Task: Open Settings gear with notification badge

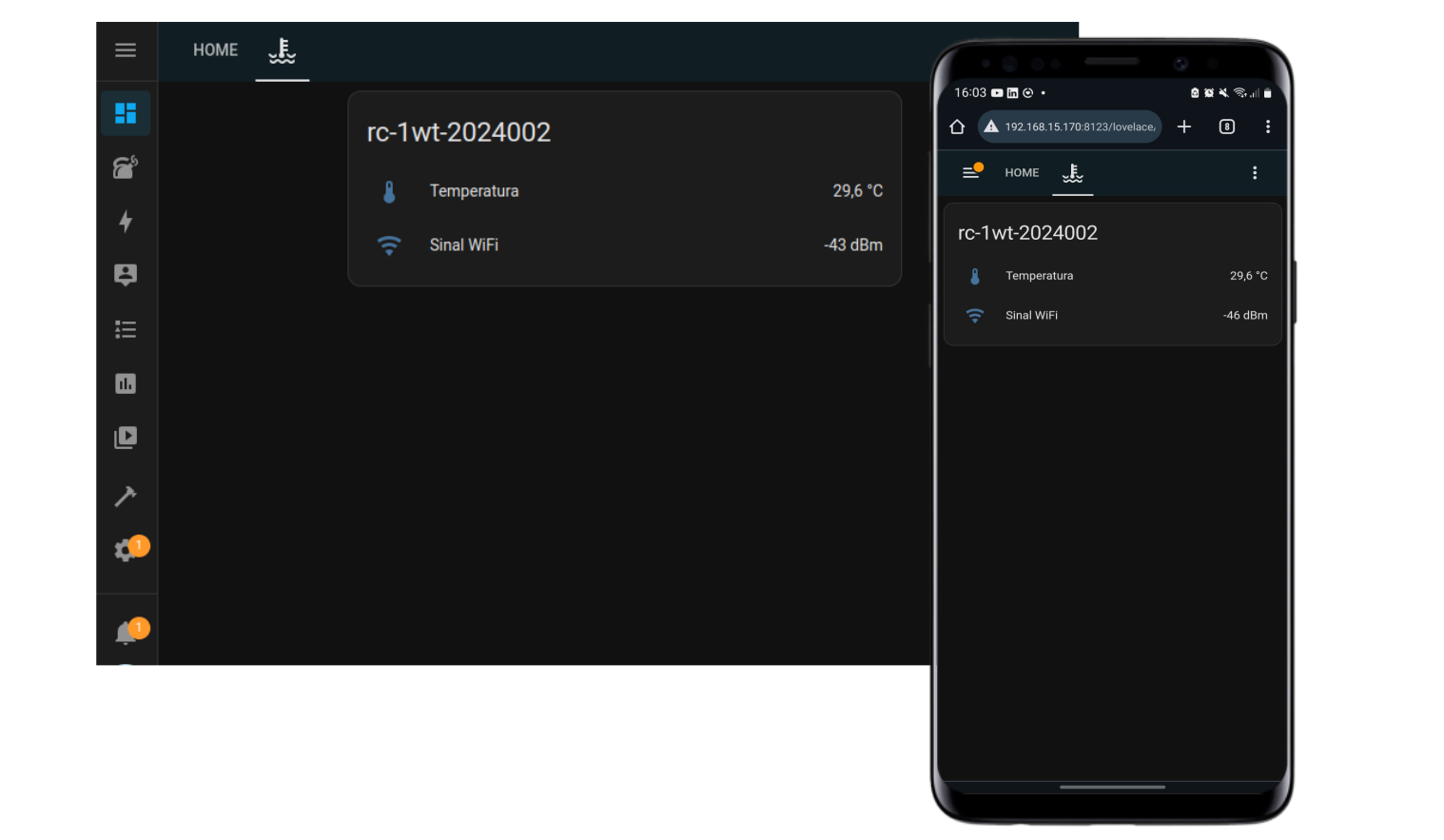Action: point(126,550)
